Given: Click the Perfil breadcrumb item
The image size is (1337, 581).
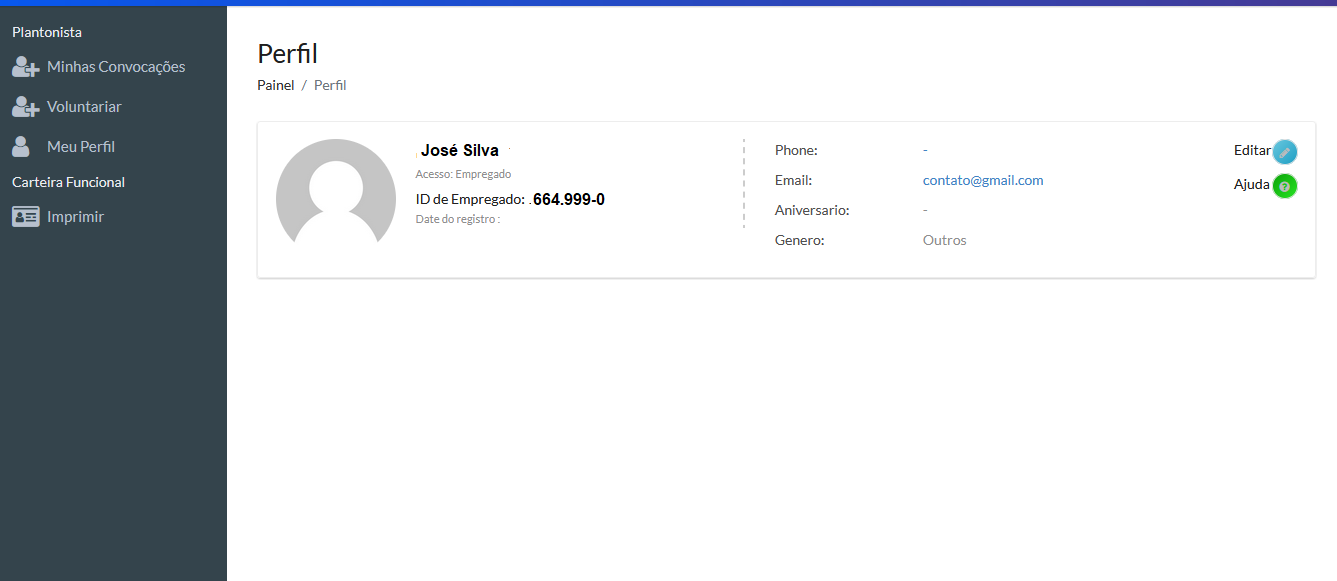Looking at the screenshot, I should 330,85.
